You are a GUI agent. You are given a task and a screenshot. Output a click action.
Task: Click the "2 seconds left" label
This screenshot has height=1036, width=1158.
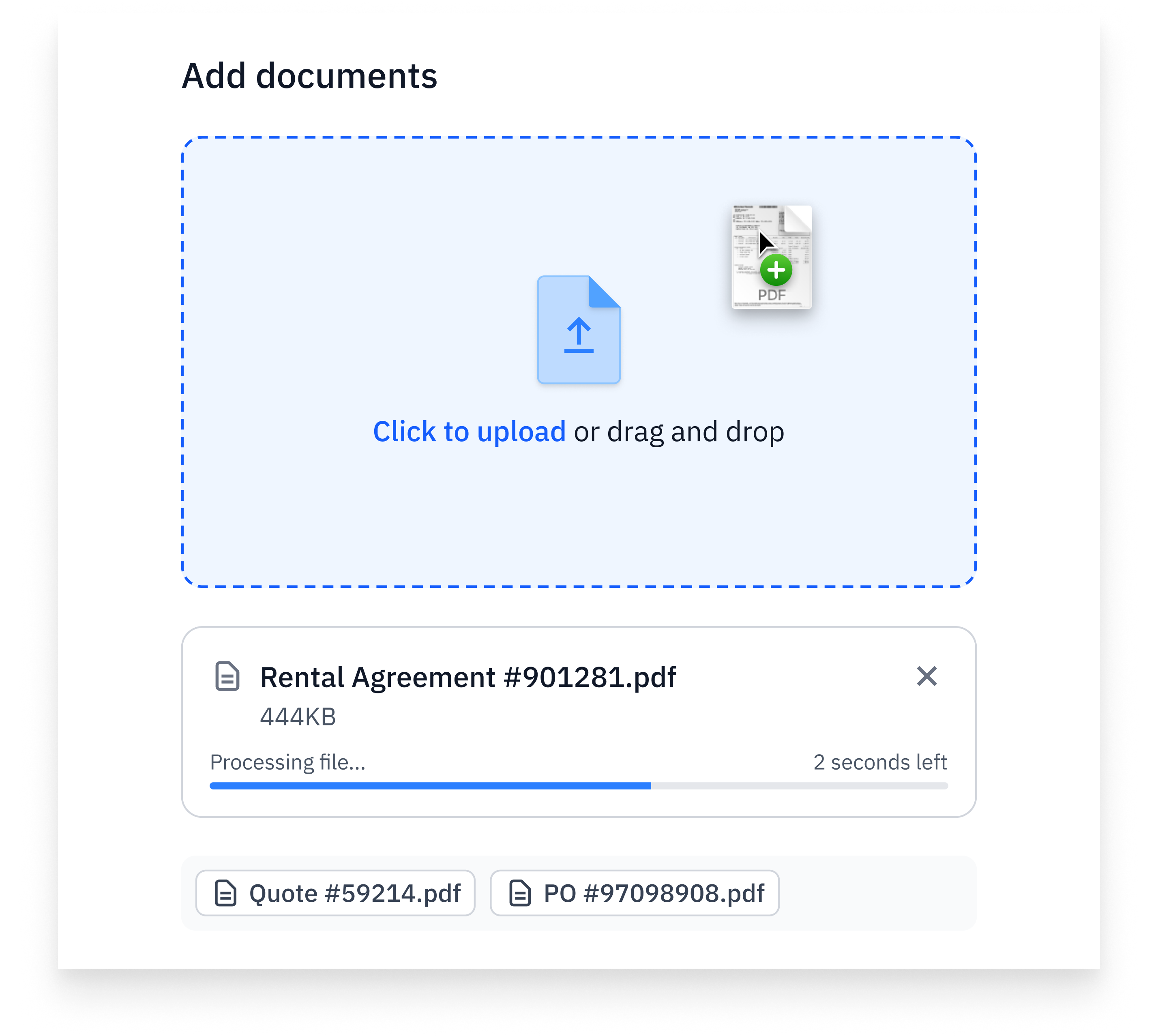coord(879,762)
